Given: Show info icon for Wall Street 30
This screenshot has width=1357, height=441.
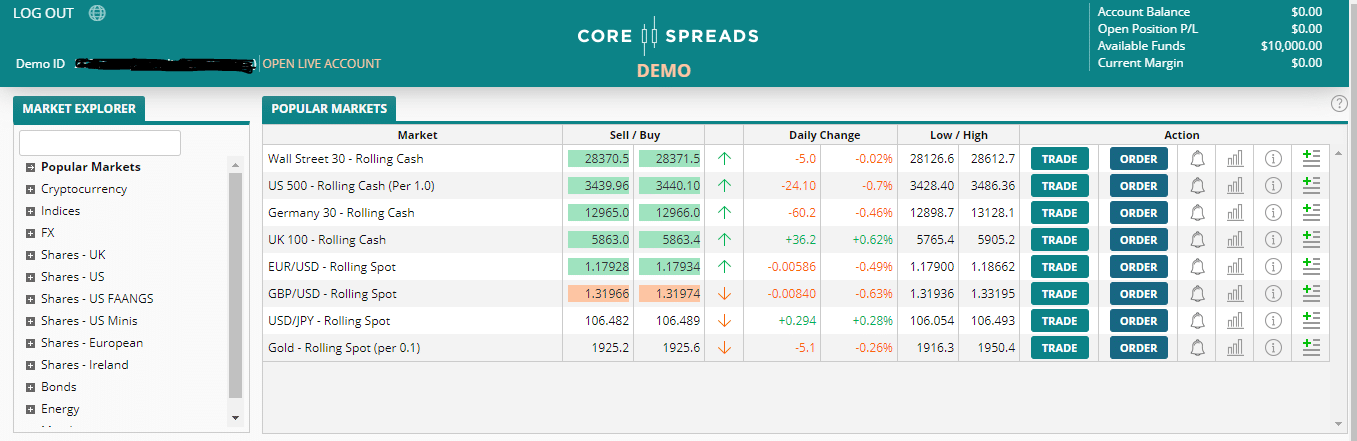Looking at the screenshot, I should point(1273,158).
